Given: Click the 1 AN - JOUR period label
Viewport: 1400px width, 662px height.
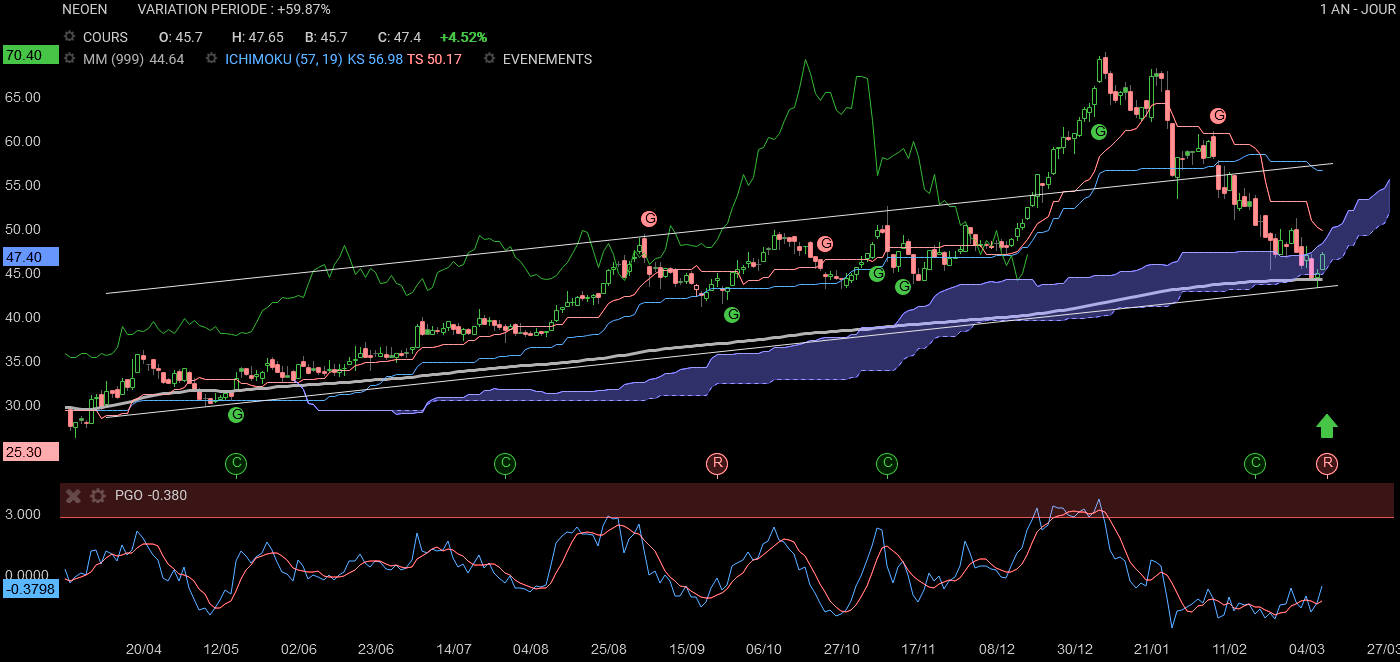Looking at the screenshot, I should (1357, 9).
